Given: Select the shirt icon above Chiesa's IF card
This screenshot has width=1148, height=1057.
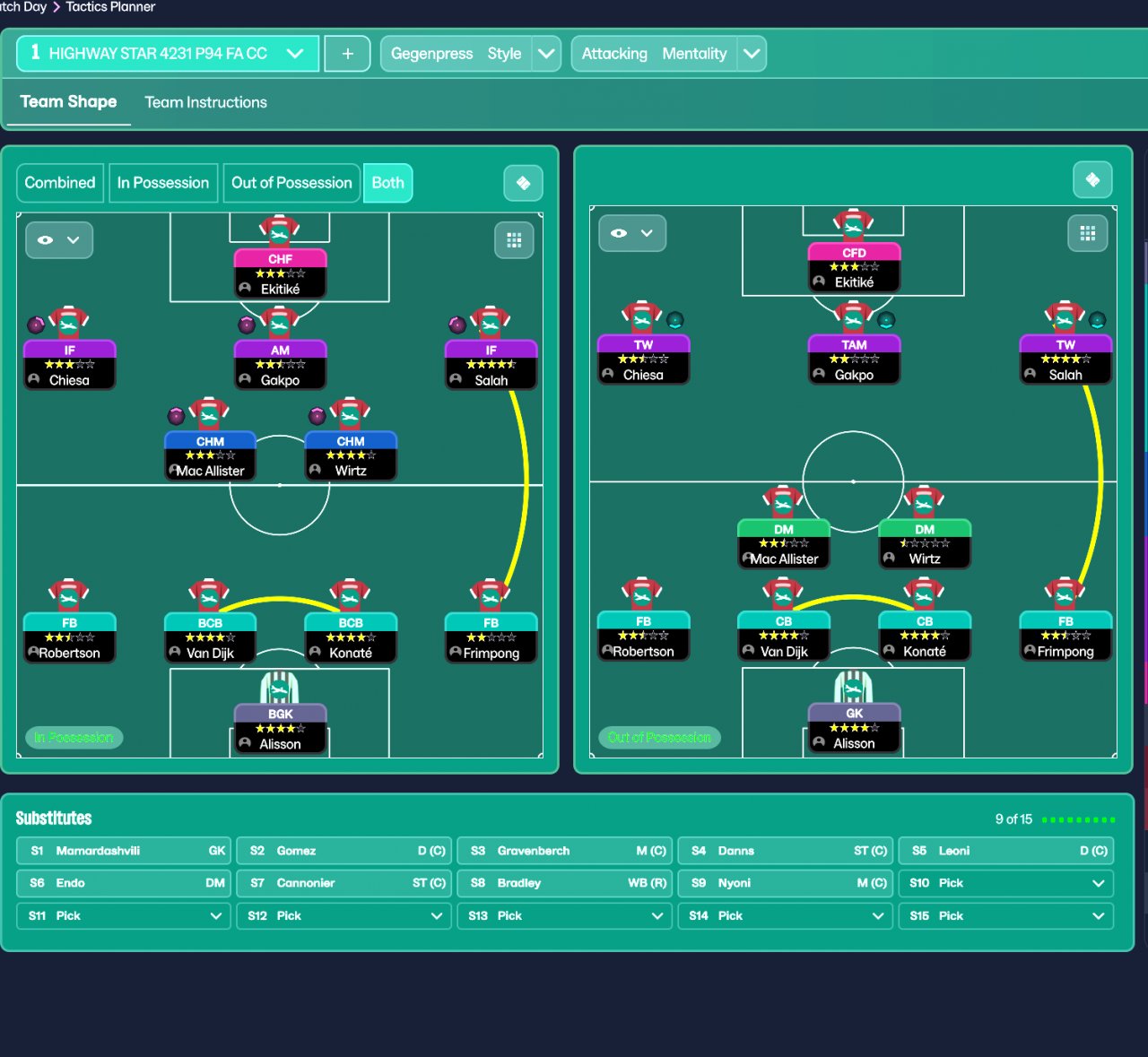Looking at the screenshot, I should (69, 322).
